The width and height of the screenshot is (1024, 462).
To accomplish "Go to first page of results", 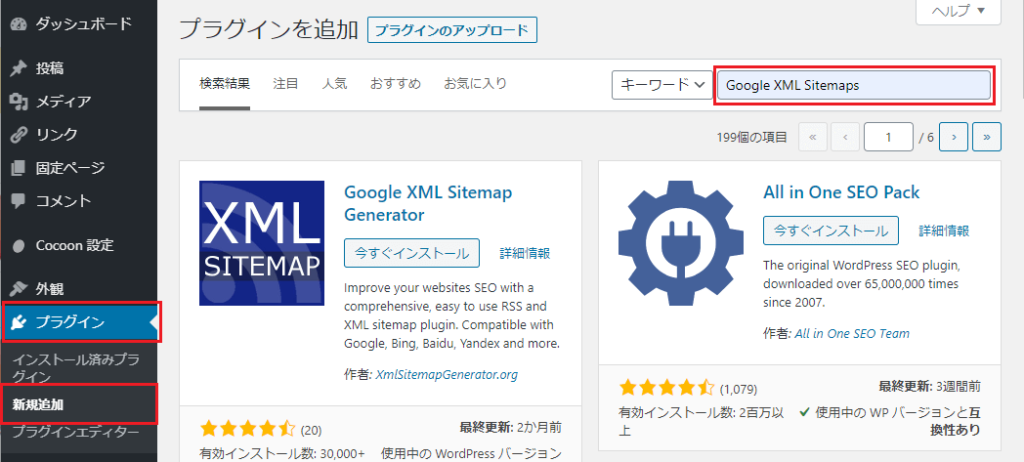I will [x=813, y=137].
